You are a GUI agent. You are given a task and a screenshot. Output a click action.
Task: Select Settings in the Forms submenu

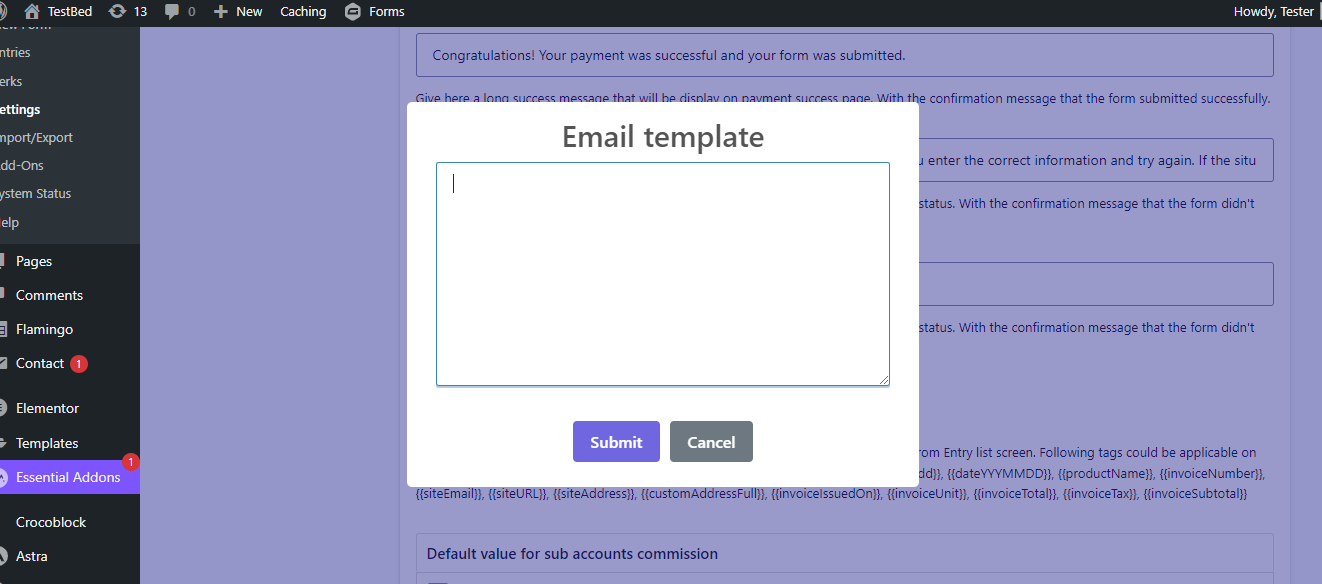click(x=20, y=110)
